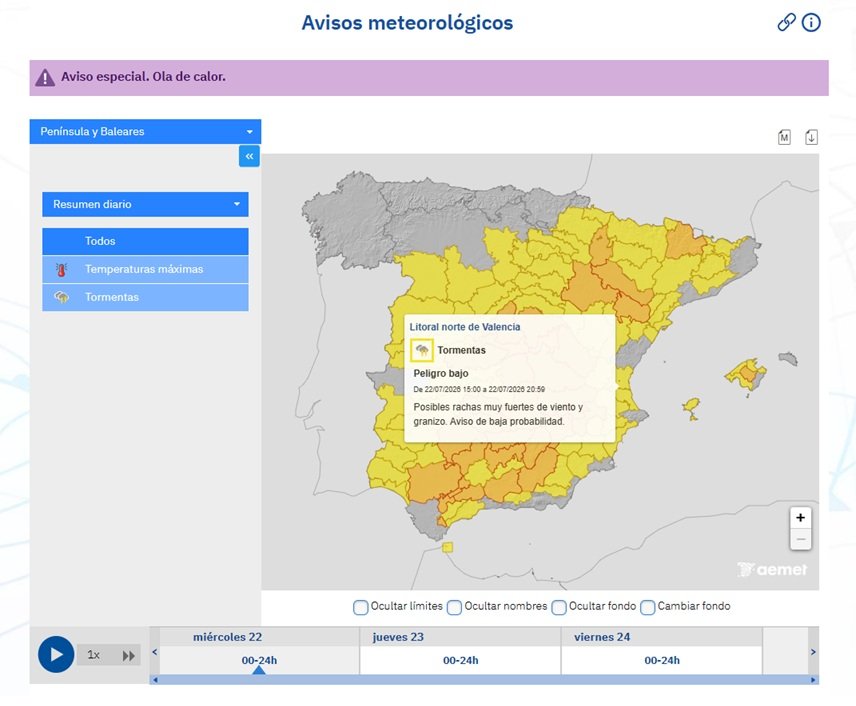
Task: Open the M document icon above the map
Action: pos(784,137)
